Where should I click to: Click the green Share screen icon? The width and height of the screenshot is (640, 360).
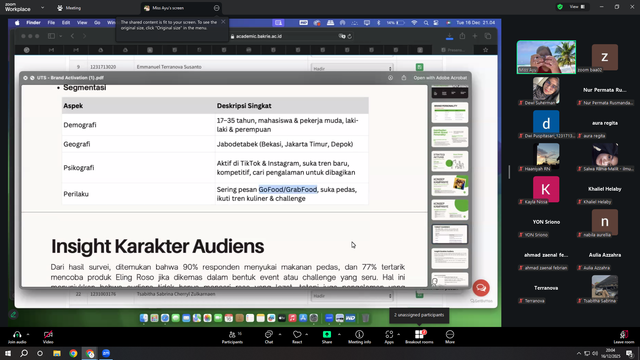tap(327, 334)
